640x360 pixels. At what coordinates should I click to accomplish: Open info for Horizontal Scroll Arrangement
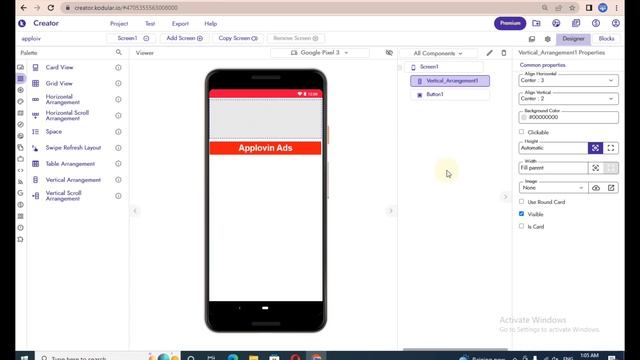tap(118, 116)
